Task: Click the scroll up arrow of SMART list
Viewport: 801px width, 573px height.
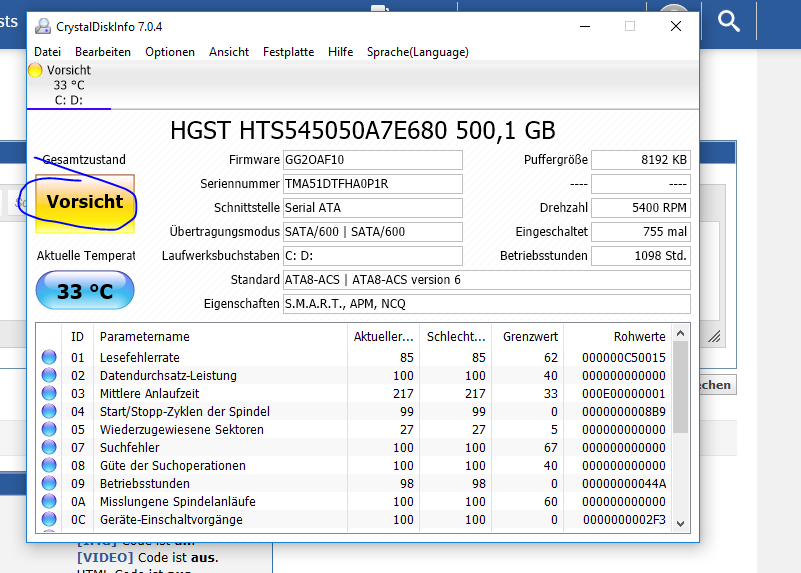Action: [x=680, y=333]
